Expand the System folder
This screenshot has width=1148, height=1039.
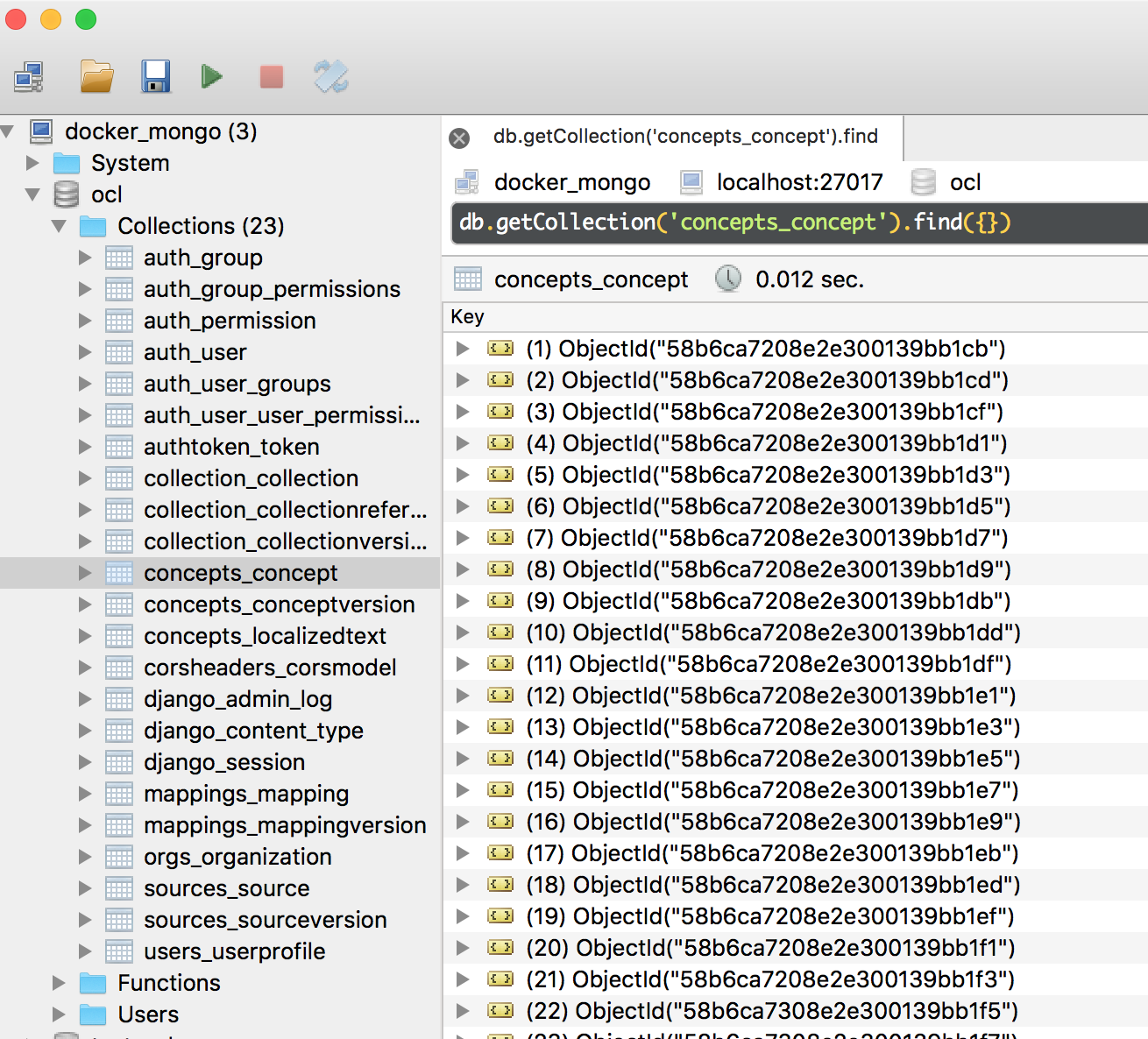tap(32, 163)
